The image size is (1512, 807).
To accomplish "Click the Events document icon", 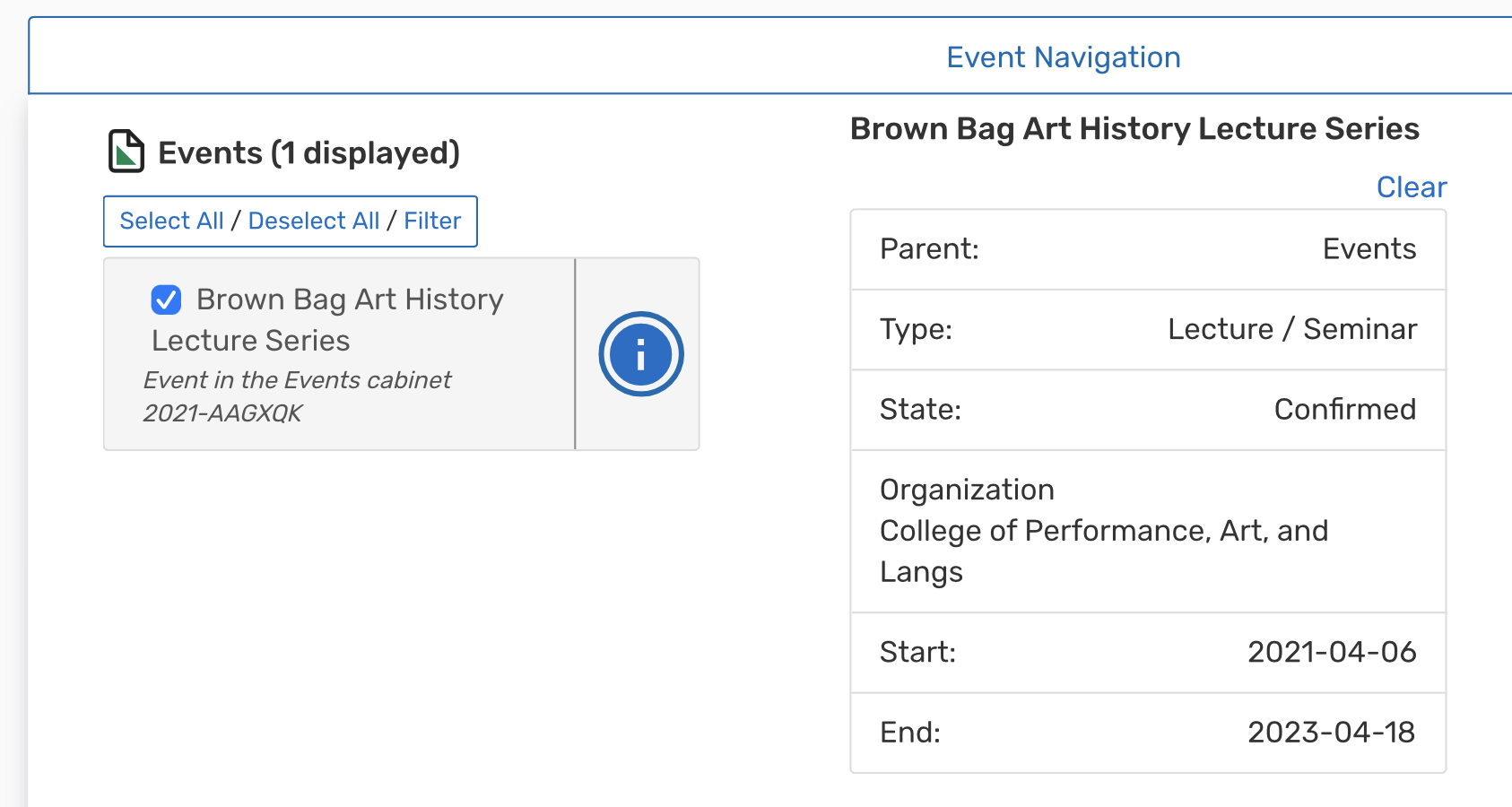I will 126,152.
